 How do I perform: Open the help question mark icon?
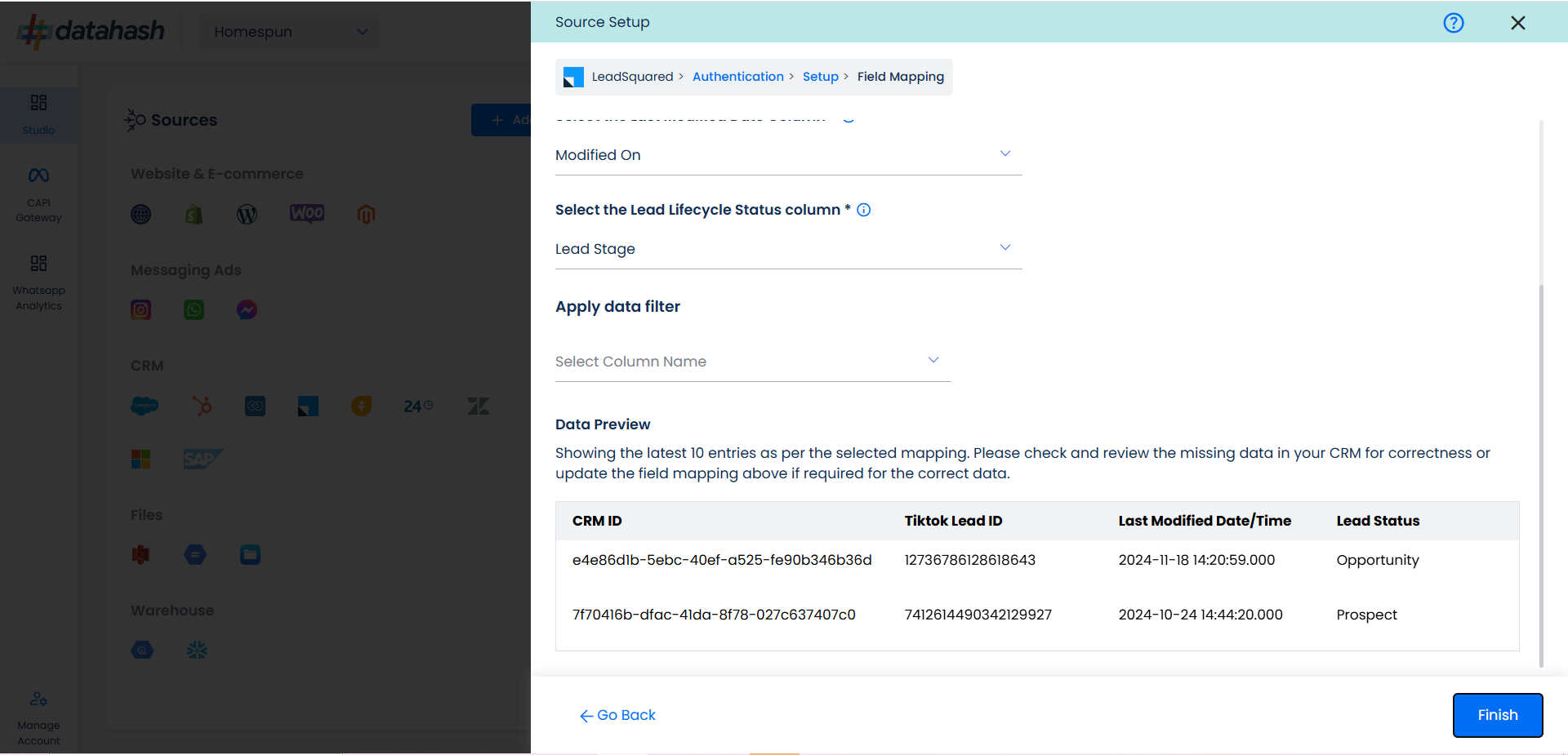[x=1454, y=23]
